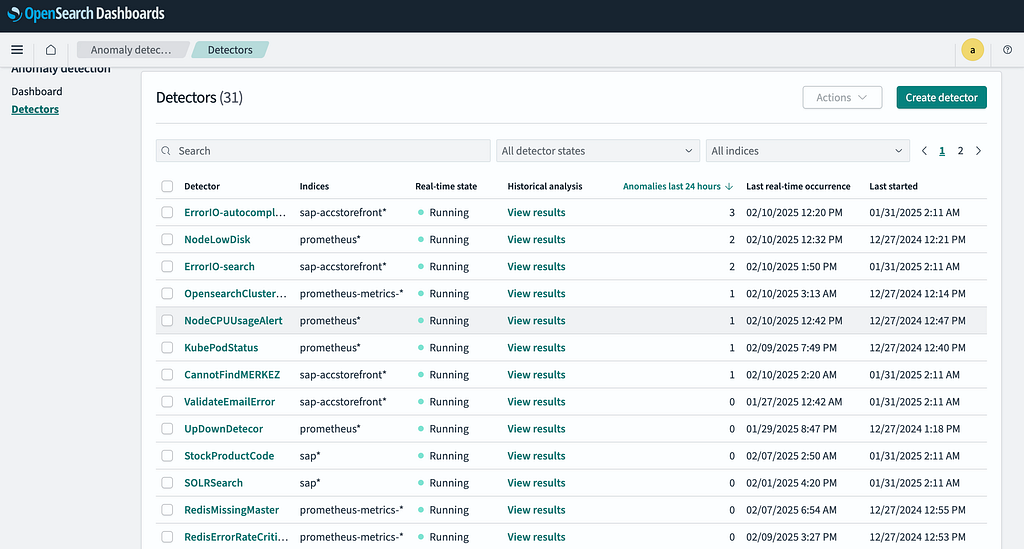View results for StockProductCode
The image size is (1024, 549).
tap(536, 456)
